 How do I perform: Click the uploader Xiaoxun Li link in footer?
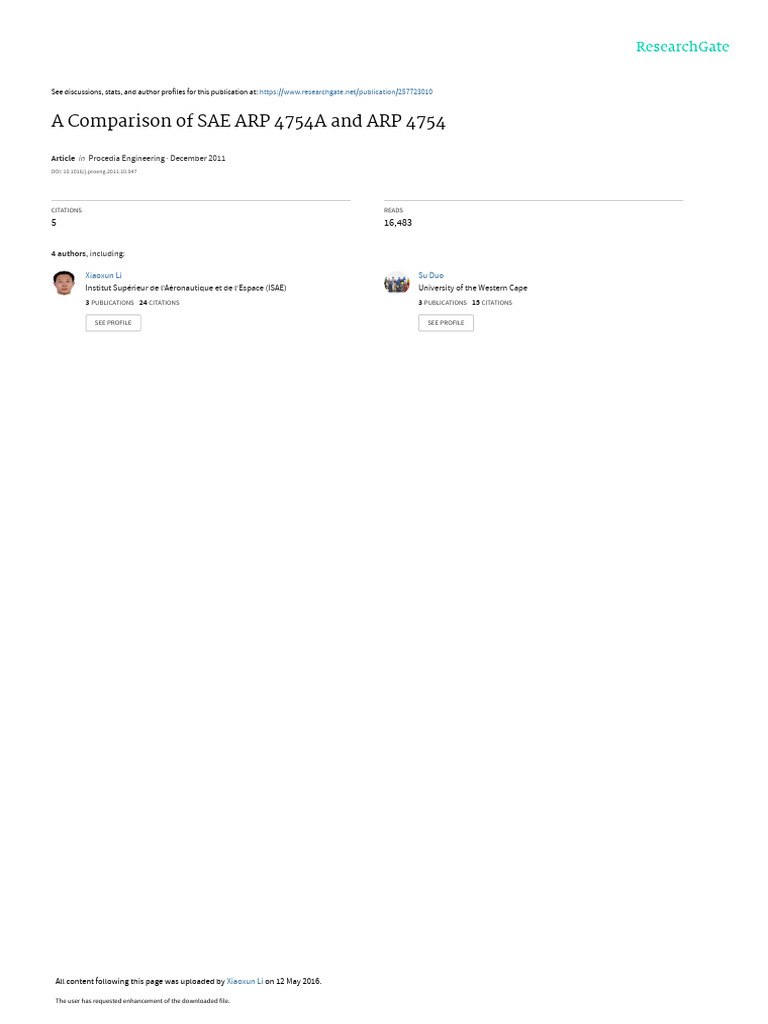pos(245,981)
